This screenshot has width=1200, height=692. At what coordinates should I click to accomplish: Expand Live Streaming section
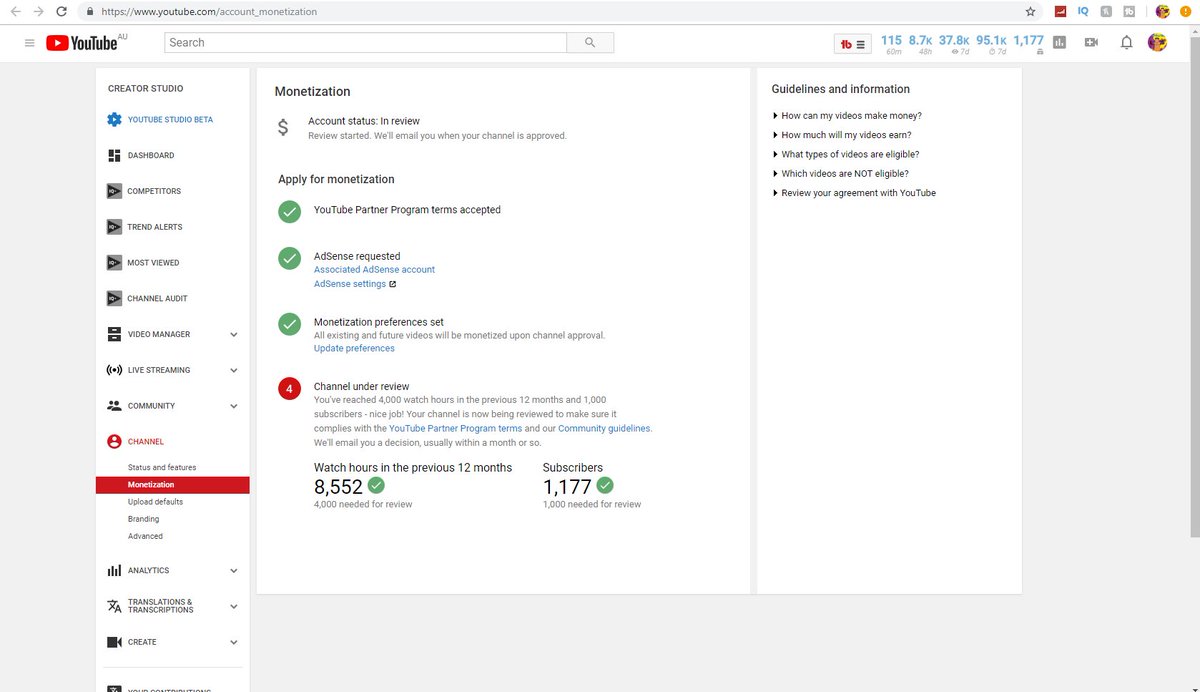(x=234, y=370)
